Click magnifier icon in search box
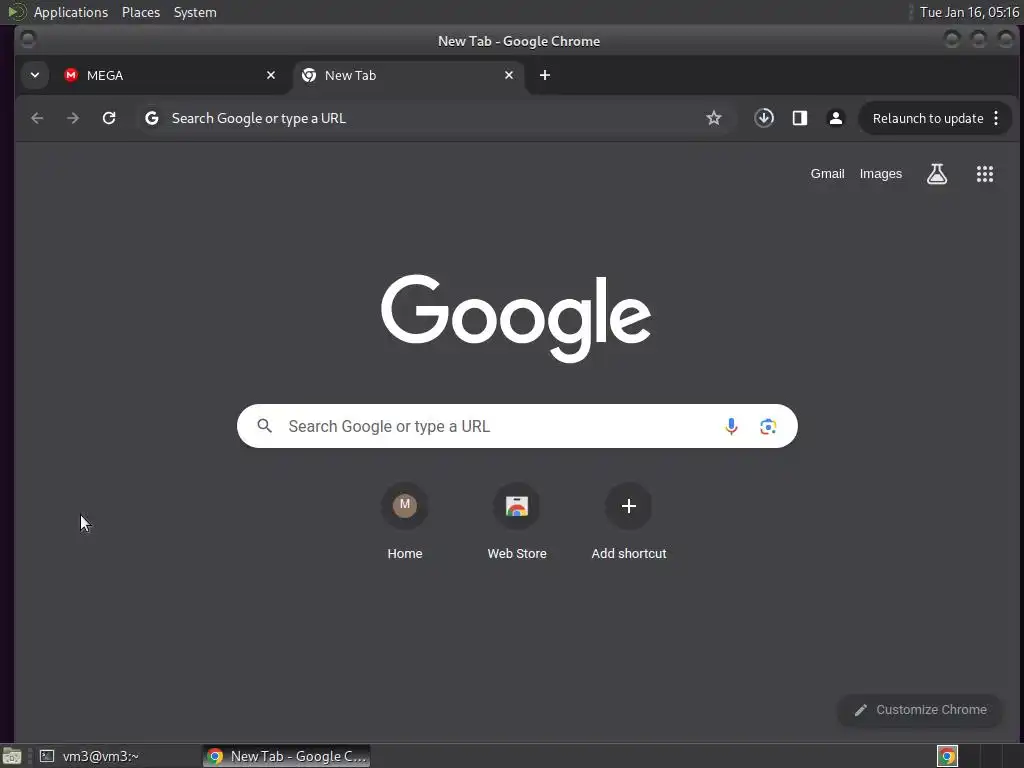1024x768 pixels. 264,426
